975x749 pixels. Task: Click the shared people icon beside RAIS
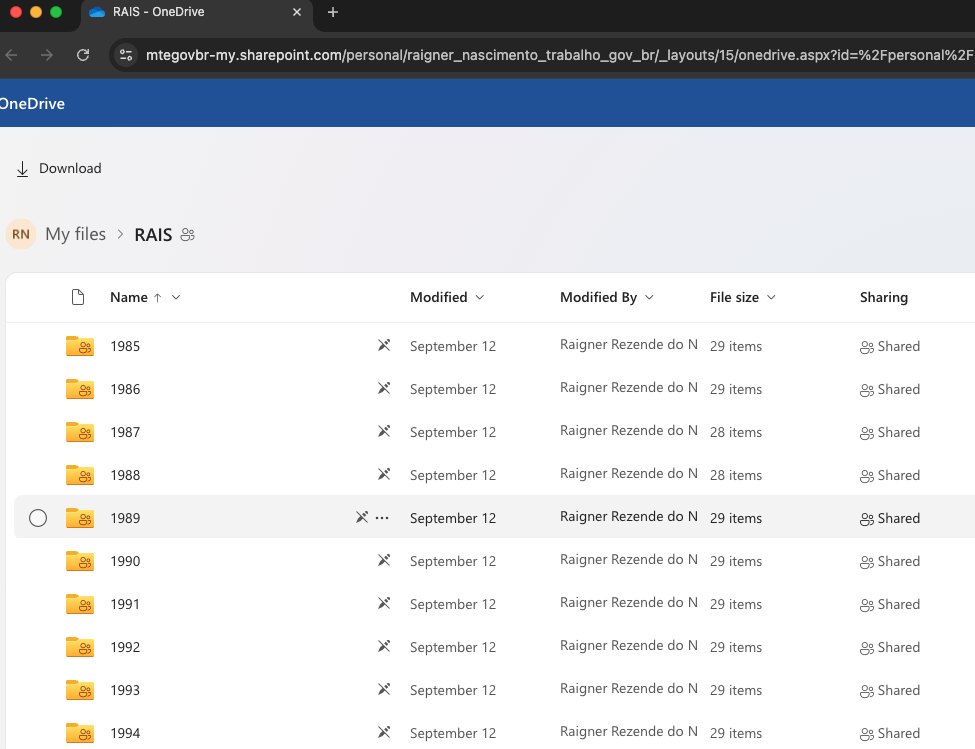tap(187, 235)
